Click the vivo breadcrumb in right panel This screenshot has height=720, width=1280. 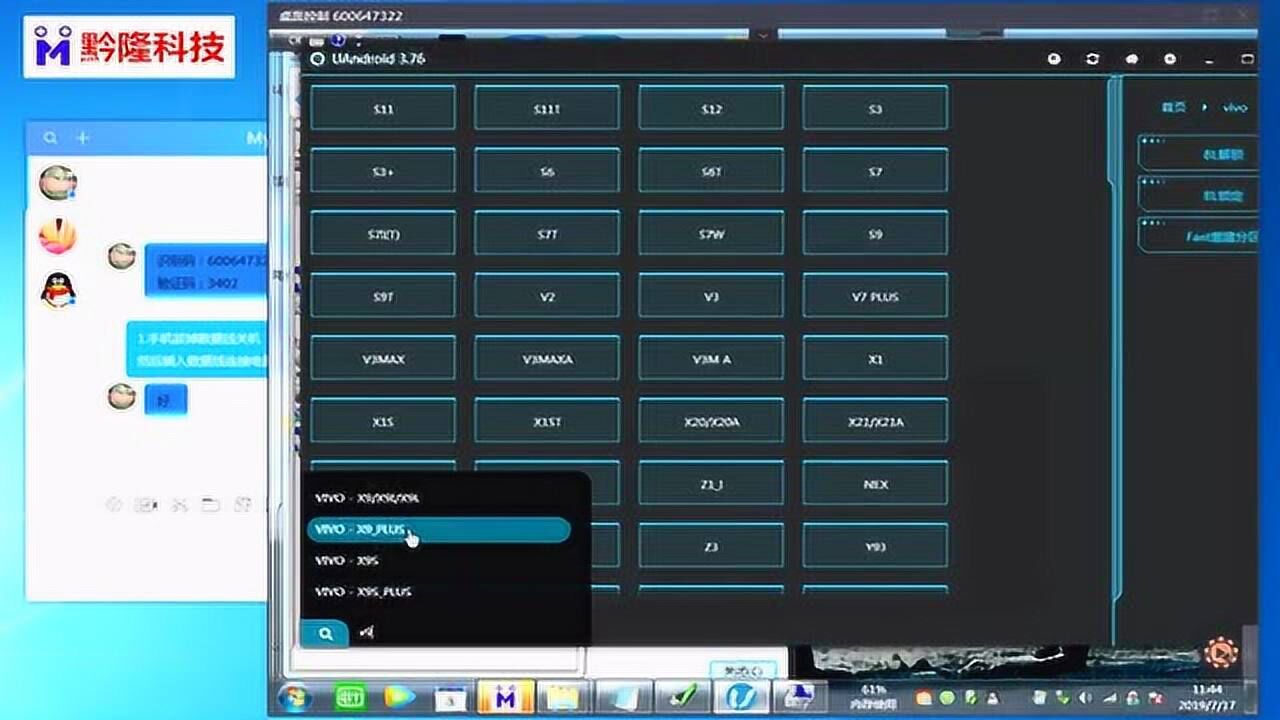[x=1235, y=107]
